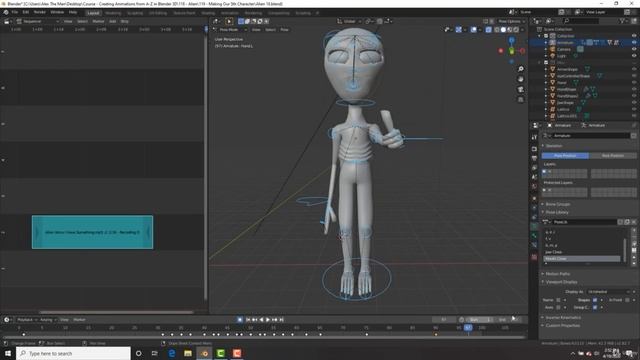
Task: Toggle the Axes display checkbox
Action: [x=558, y=307]
